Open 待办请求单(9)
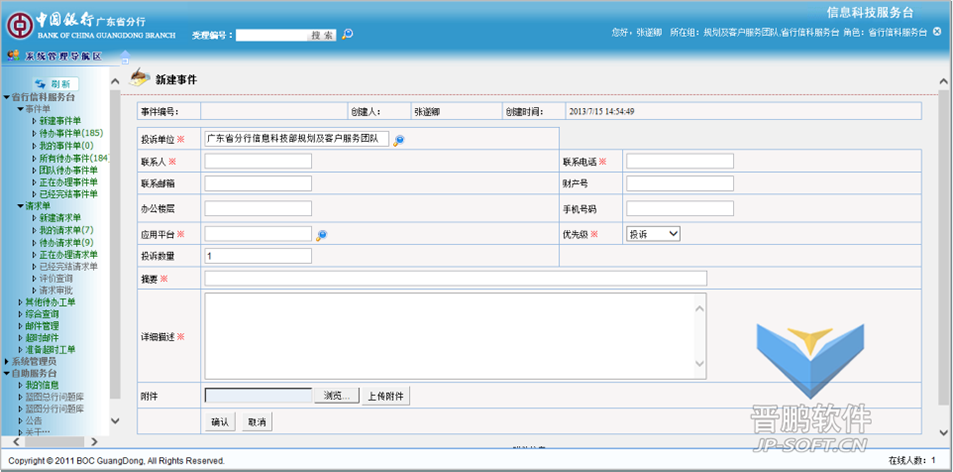The height and width of the screenshot is (472, 953). click(66, 242)
